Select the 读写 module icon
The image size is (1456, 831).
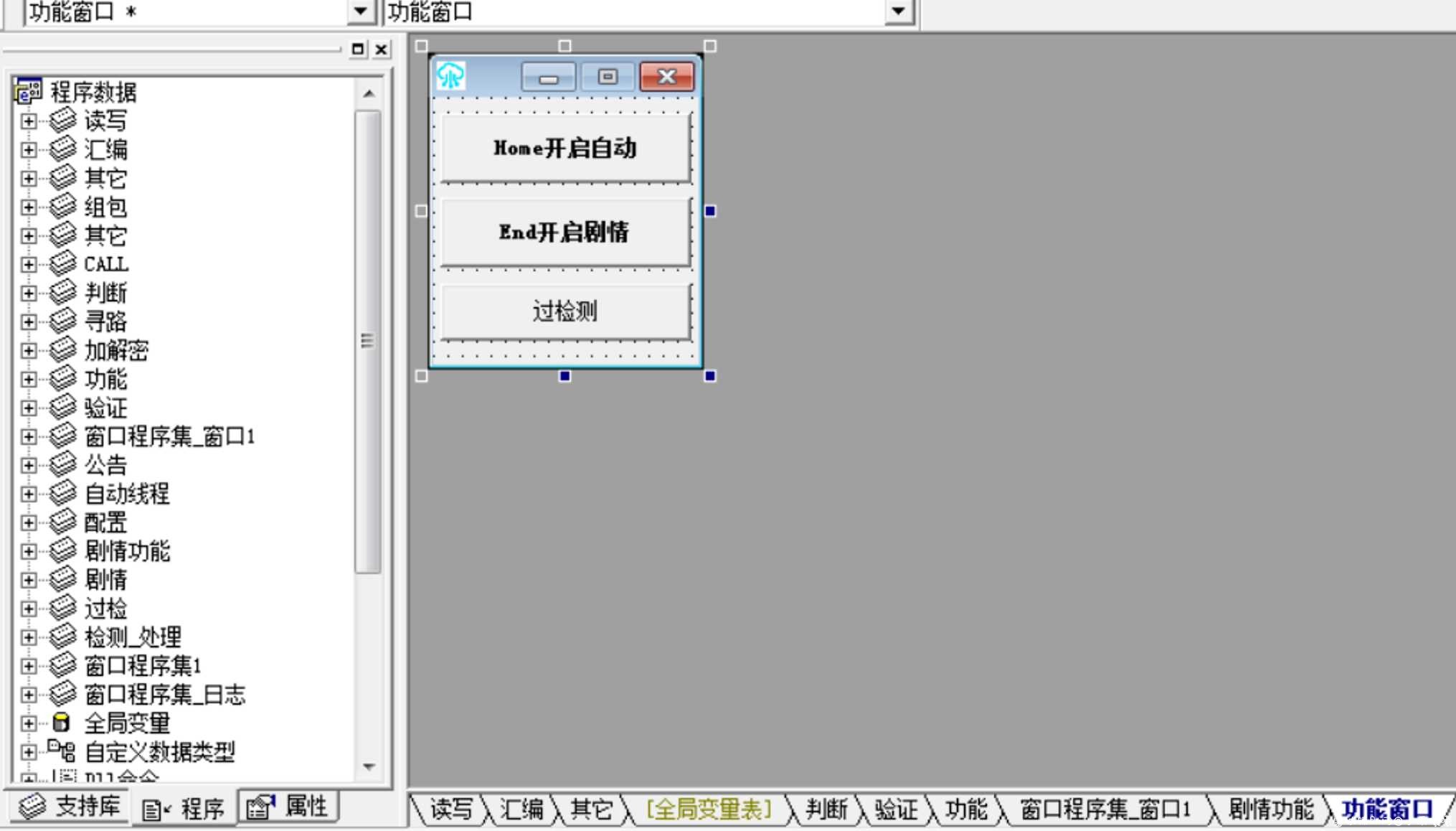63,120
